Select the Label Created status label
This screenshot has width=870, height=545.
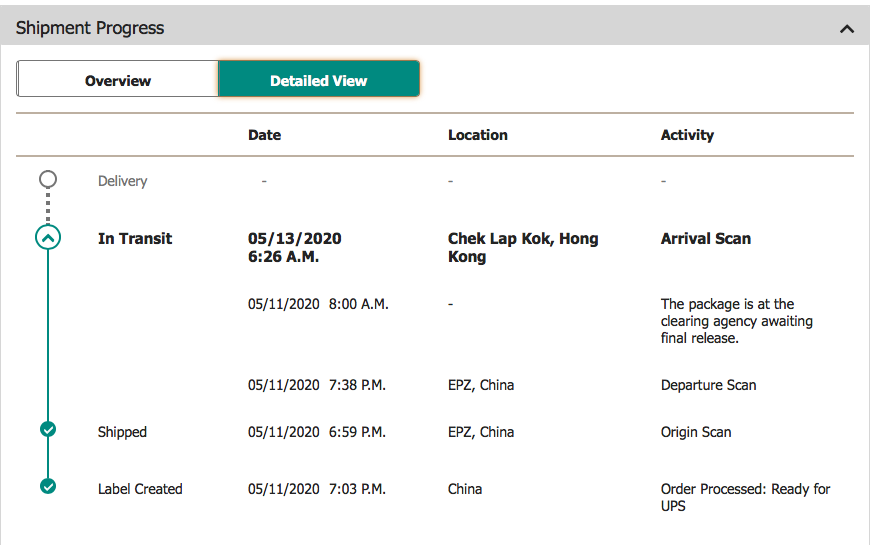pyautogui.click(x=140, y=489)
